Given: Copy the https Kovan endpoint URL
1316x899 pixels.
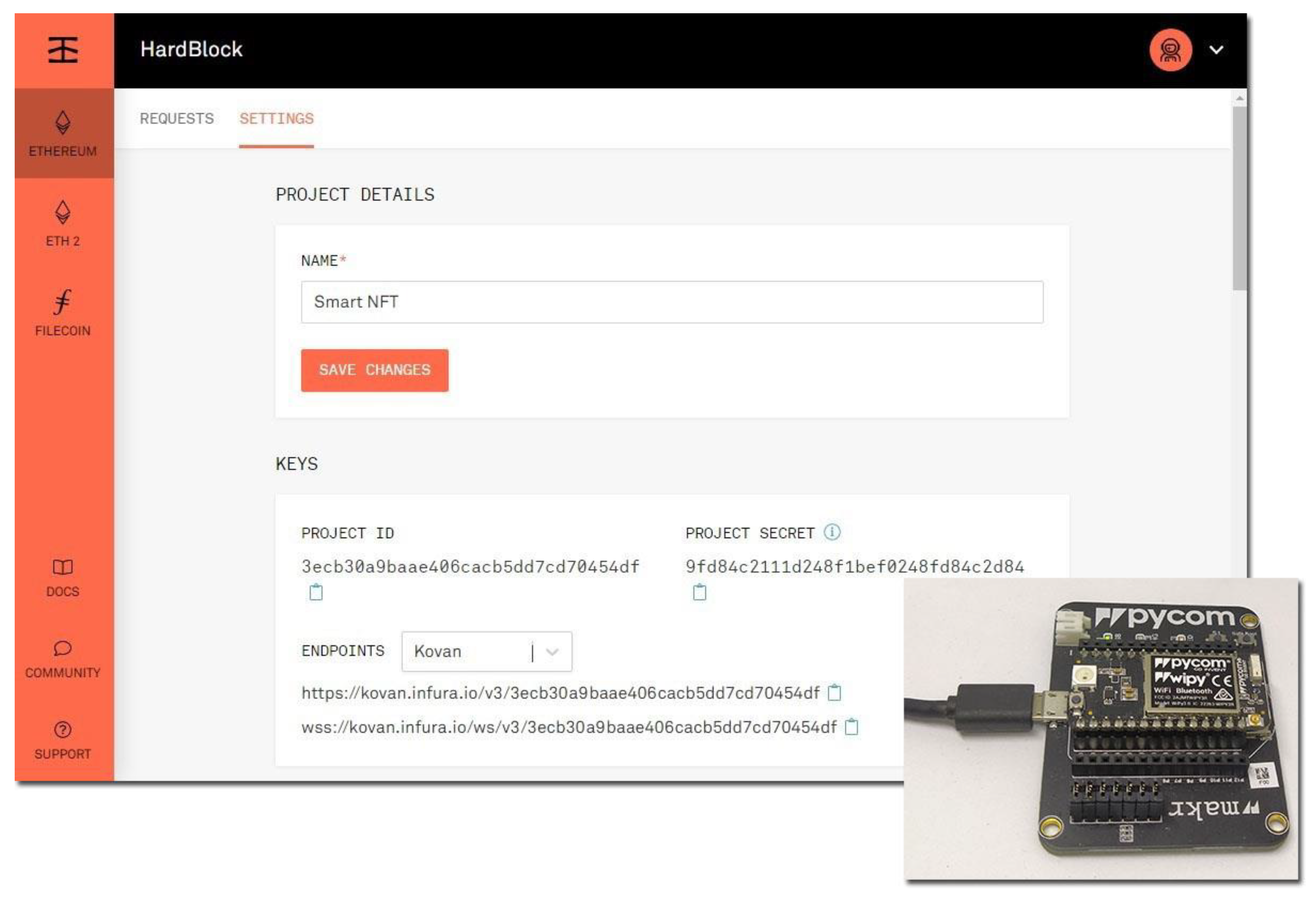Looking at the screenshot, I should tap(835, 692).
